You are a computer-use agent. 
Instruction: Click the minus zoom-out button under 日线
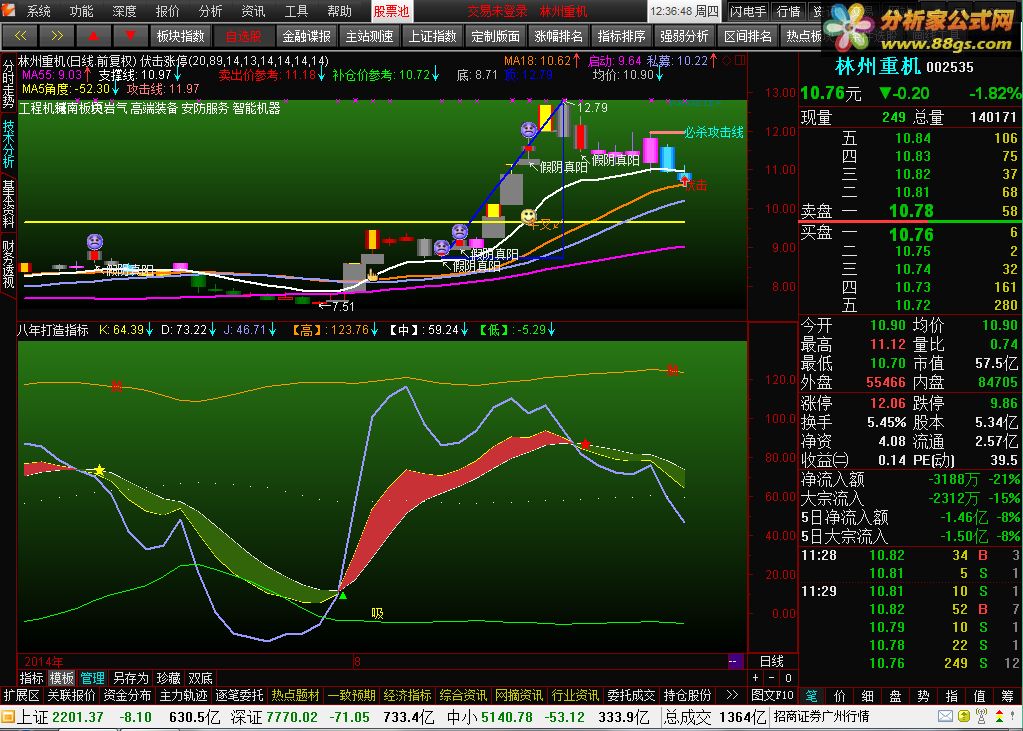772,678
